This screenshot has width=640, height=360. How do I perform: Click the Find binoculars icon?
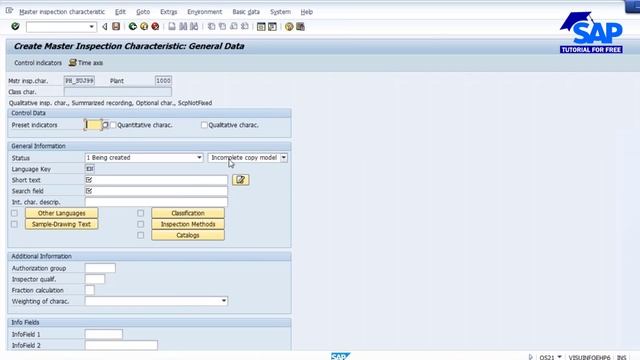183,27
